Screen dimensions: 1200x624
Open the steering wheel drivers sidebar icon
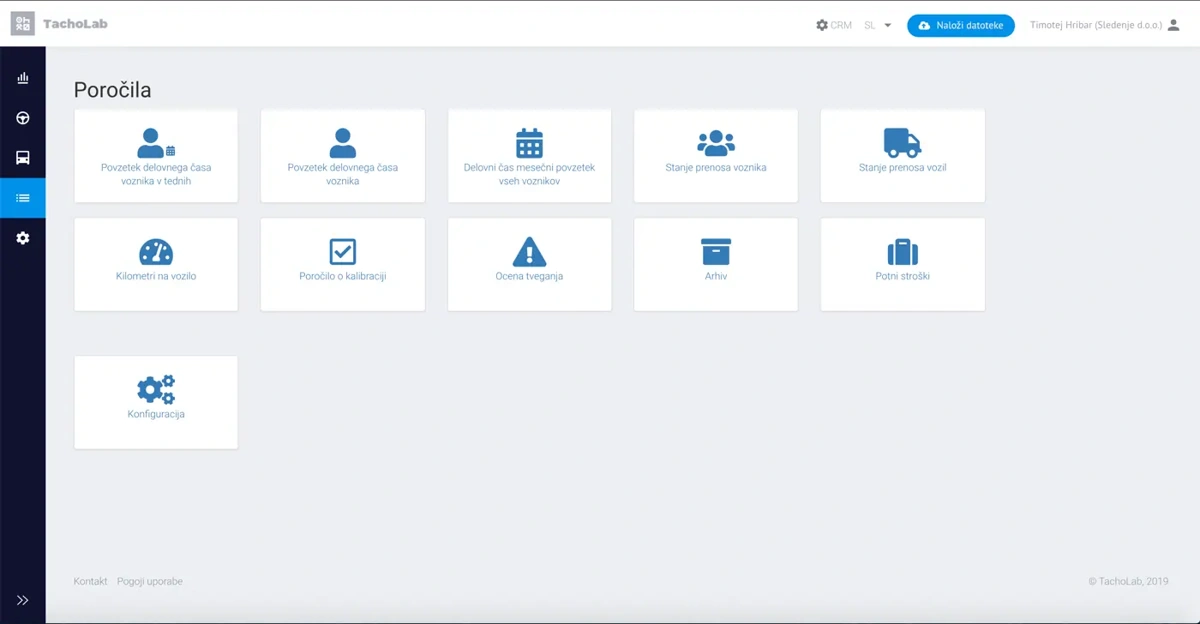(23, 118)
